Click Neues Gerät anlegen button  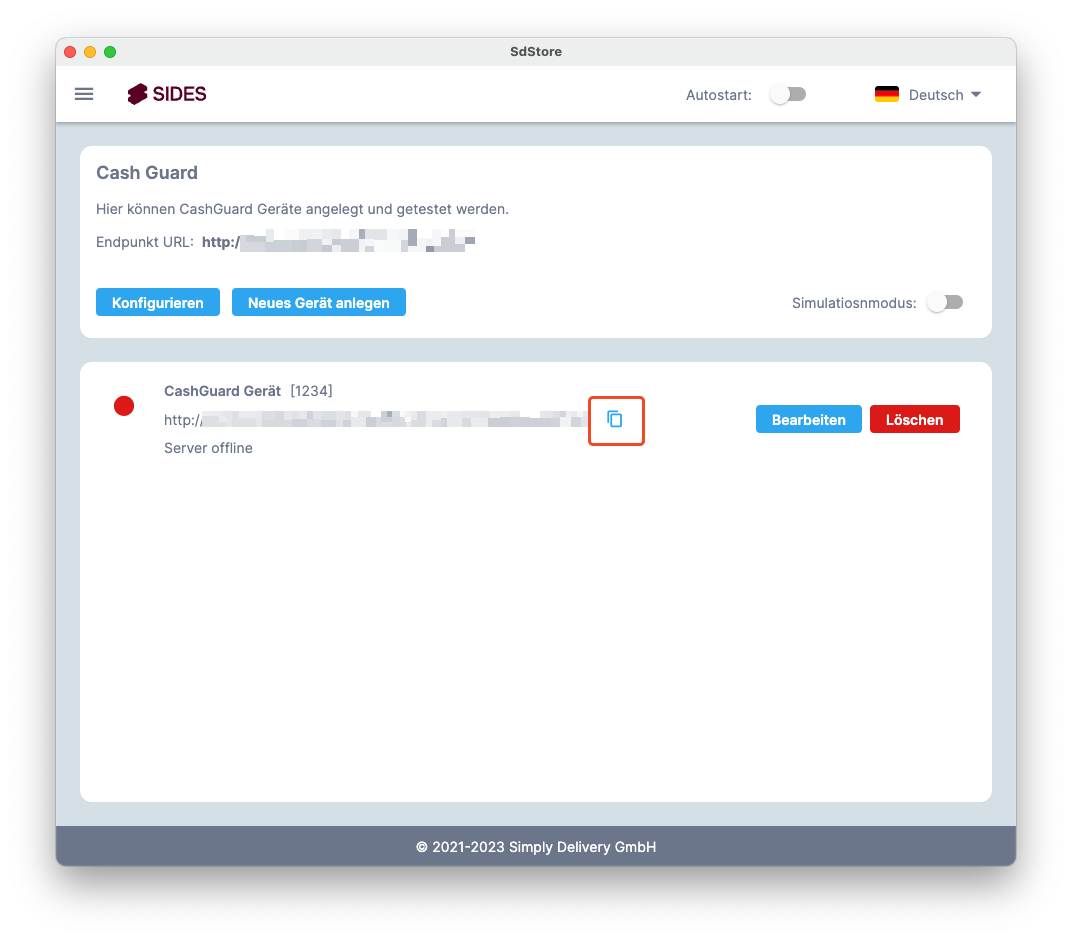click(319, 302)
